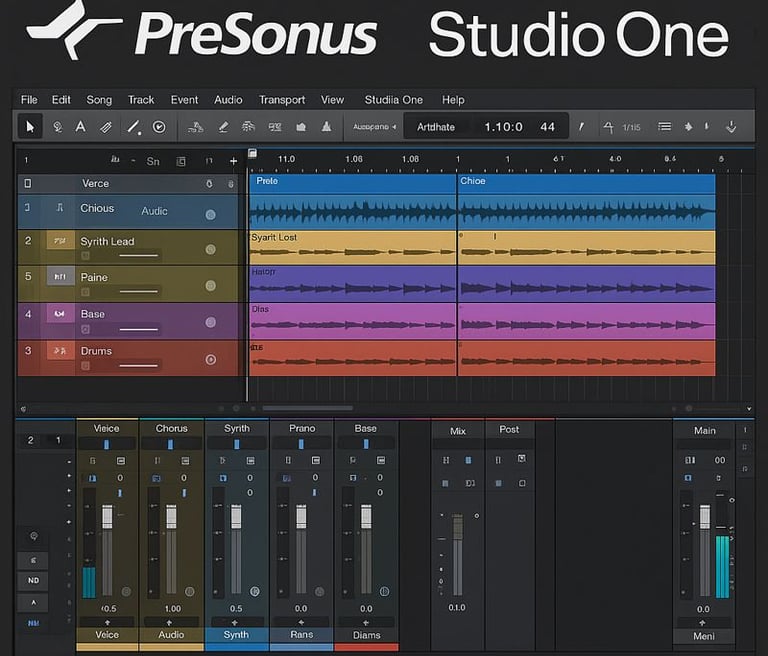This screenshot has width=768, height=656.
Task: Activate the circular listen tool icon
Action: click(159, 127)
